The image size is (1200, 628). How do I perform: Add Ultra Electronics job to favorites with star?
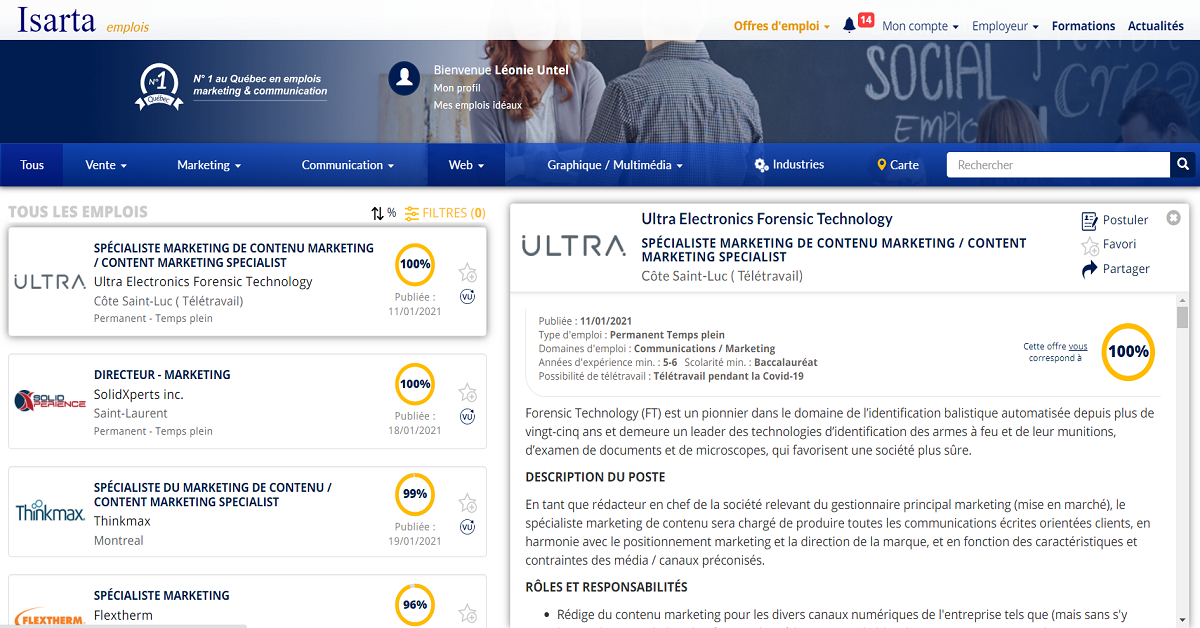pos(467,272)
